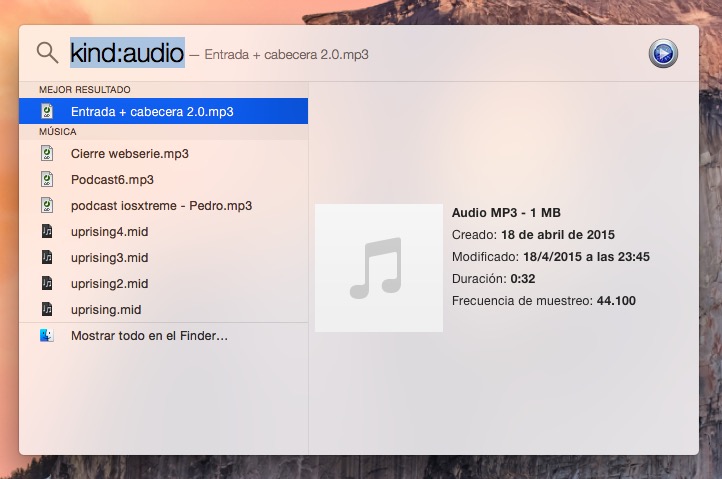
Task: Open Mostrar todo en el Finder...
Action: click(163, 336)
